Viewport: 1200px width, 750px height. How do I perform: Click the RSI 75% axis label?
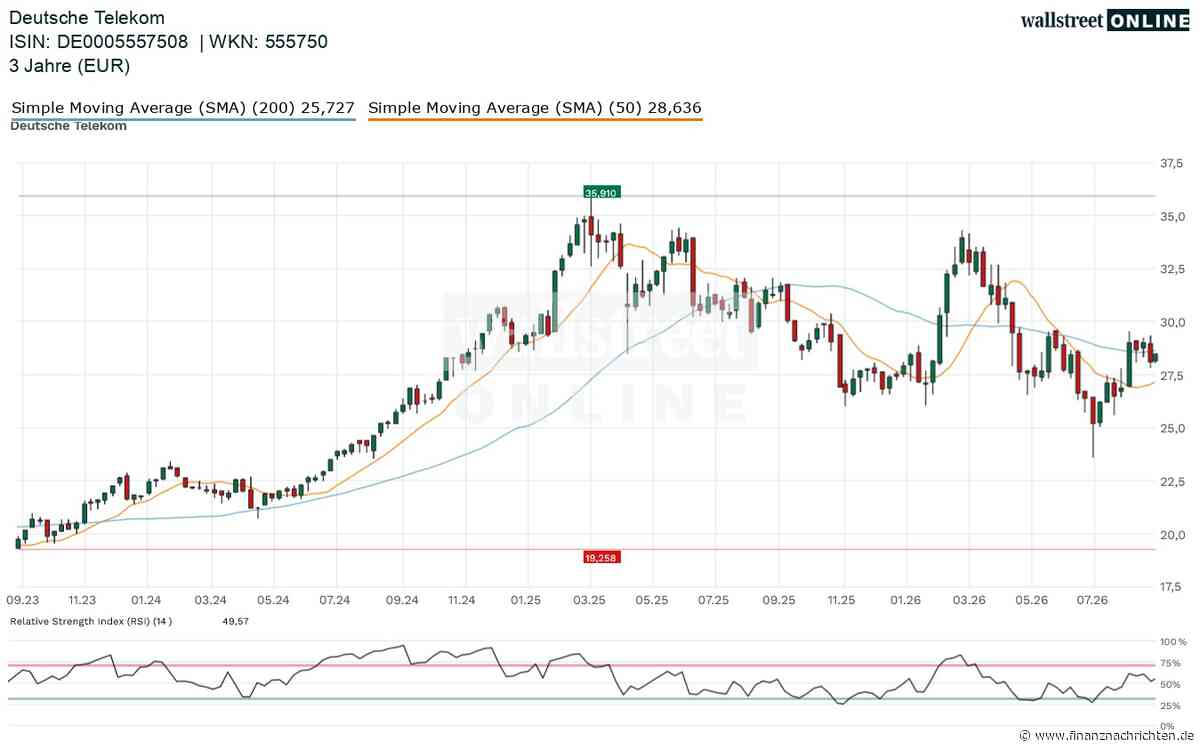coord(1169,663)
